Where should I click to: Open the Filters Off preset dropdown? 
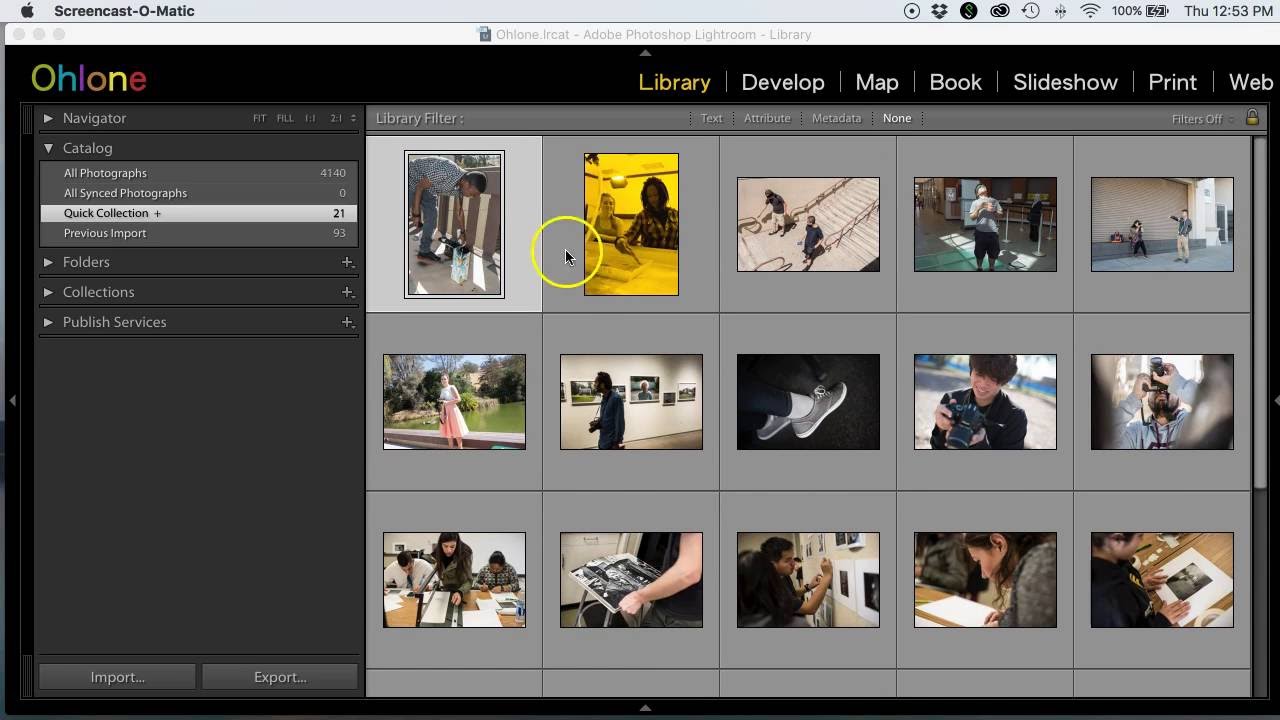1202,119
